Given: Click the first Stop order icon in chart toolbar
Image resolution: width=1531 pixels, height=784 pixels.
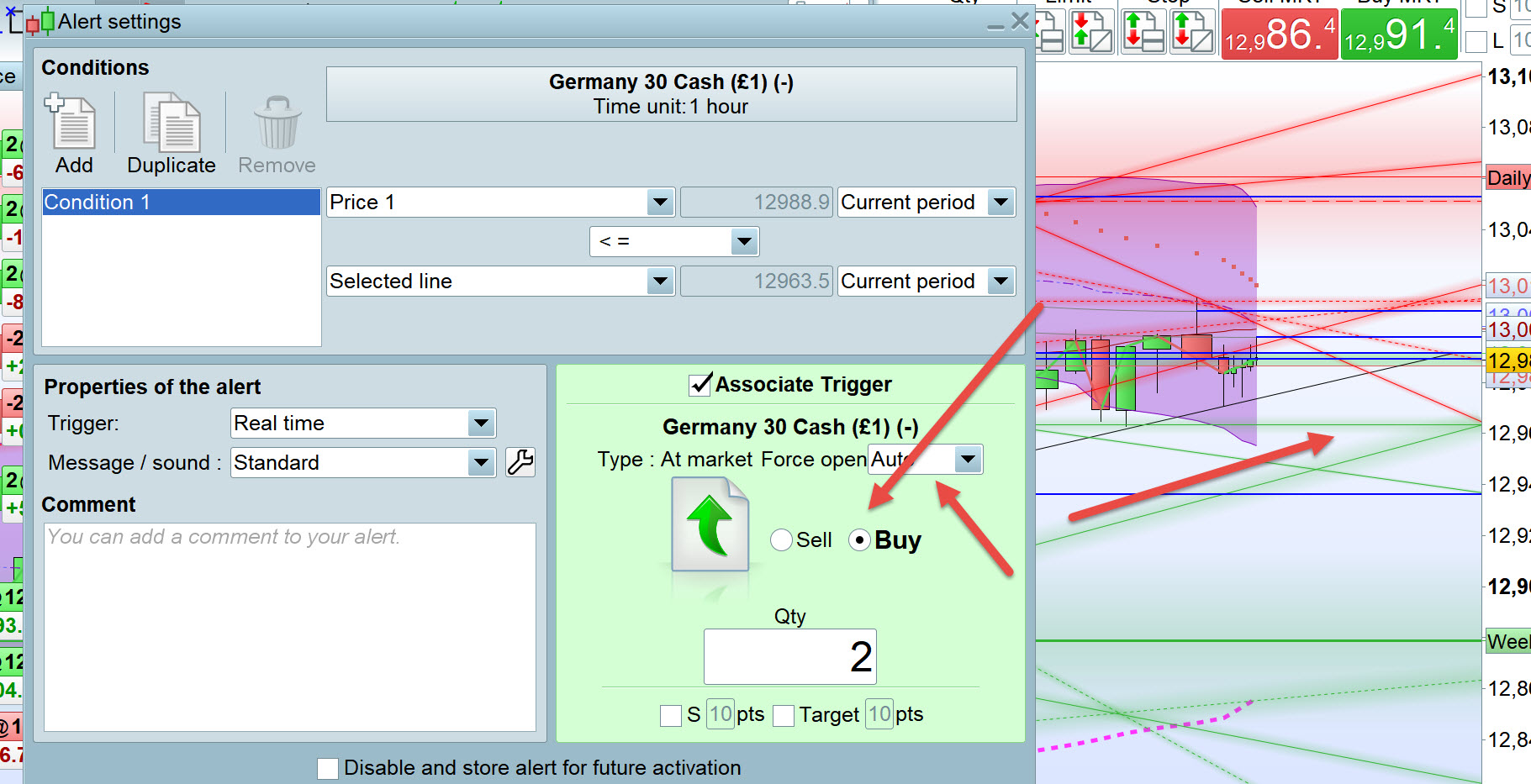Looking at the screenshot, I should coord(1144,32).
